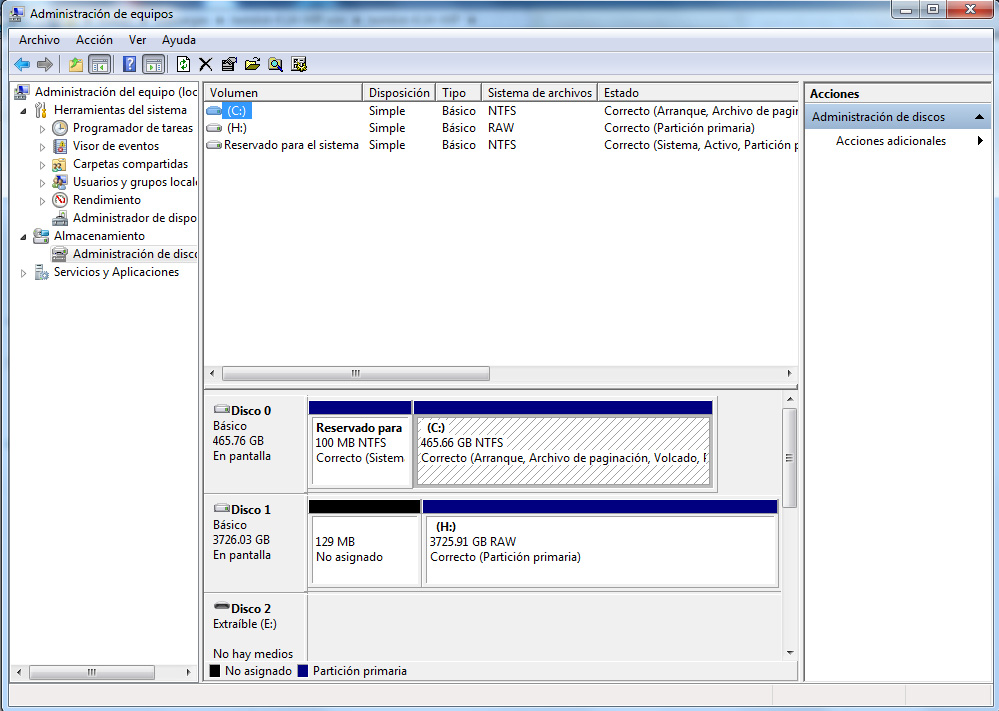This screenshot has height=711, width=999.
Task: Click the blue Back arrow in toolbar
Action: tap(21, 64)
